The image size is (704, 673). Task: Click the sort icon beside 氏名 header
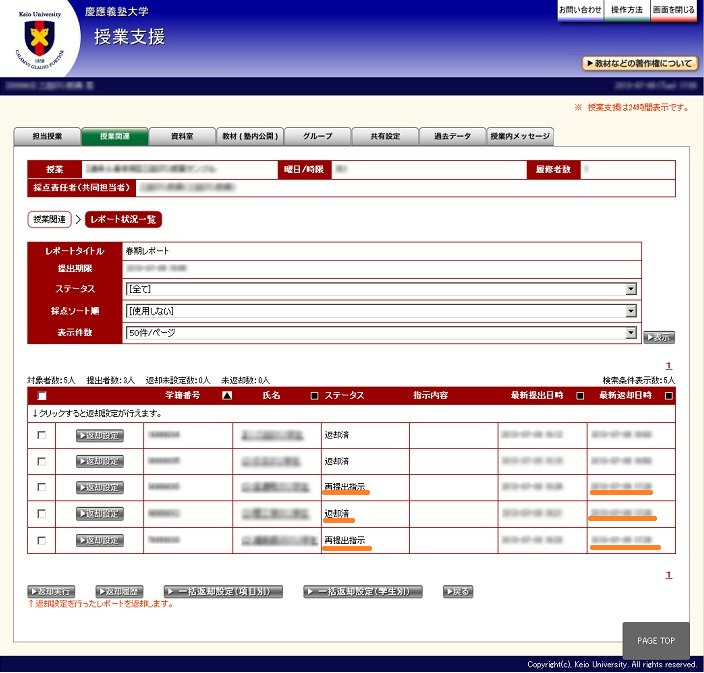pos(314,396)
